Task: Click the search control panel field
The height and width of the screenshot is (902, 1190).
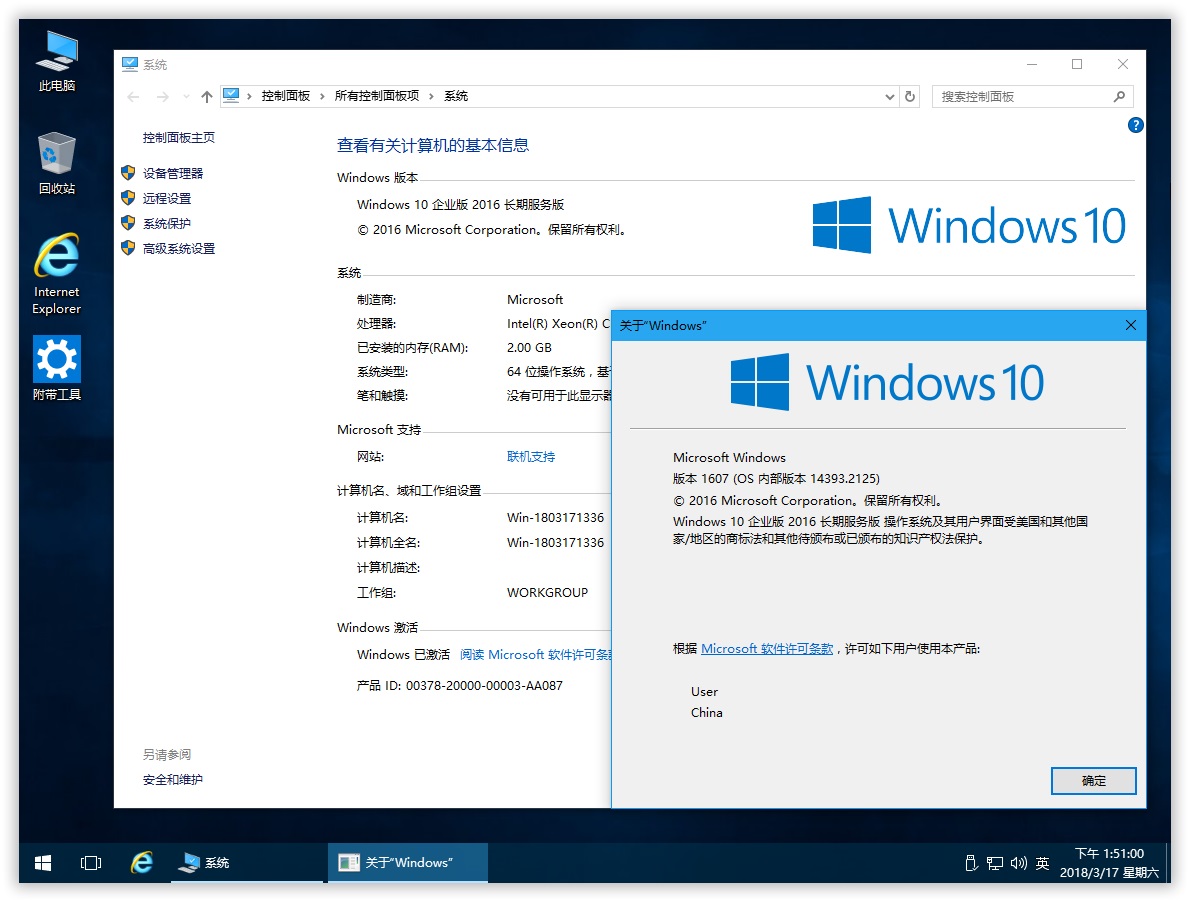Action: (1023, 96)
